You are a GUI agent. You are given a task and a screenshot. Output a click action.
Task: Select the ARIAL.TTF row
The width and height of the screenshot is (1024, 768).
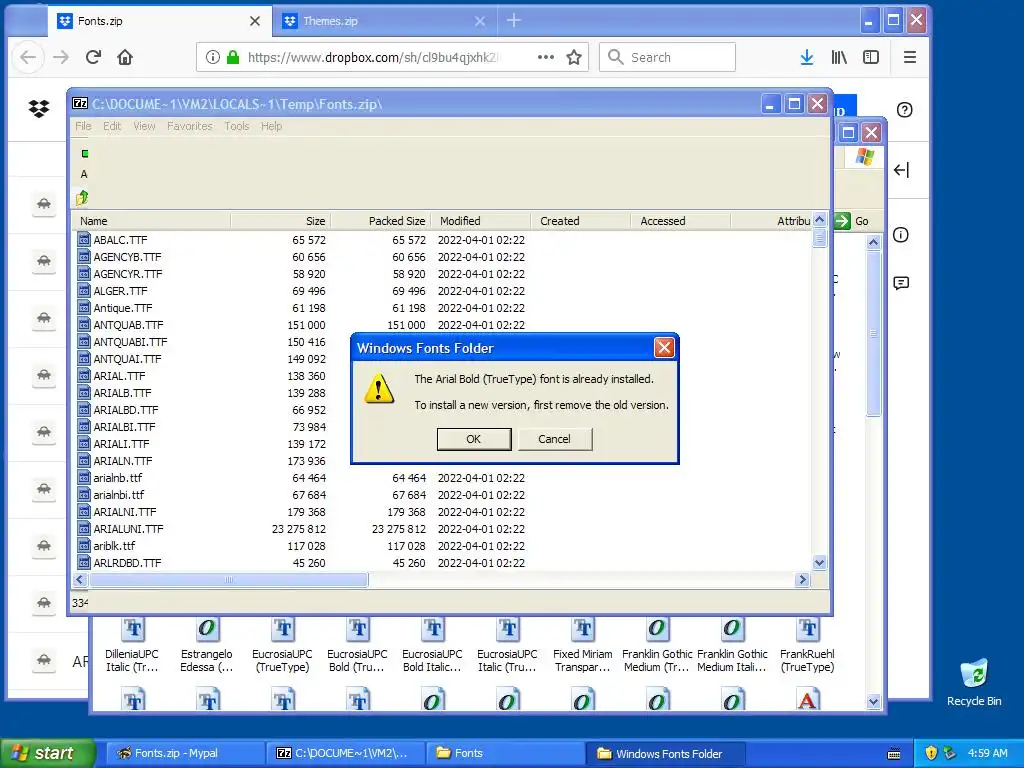point(442,376)
